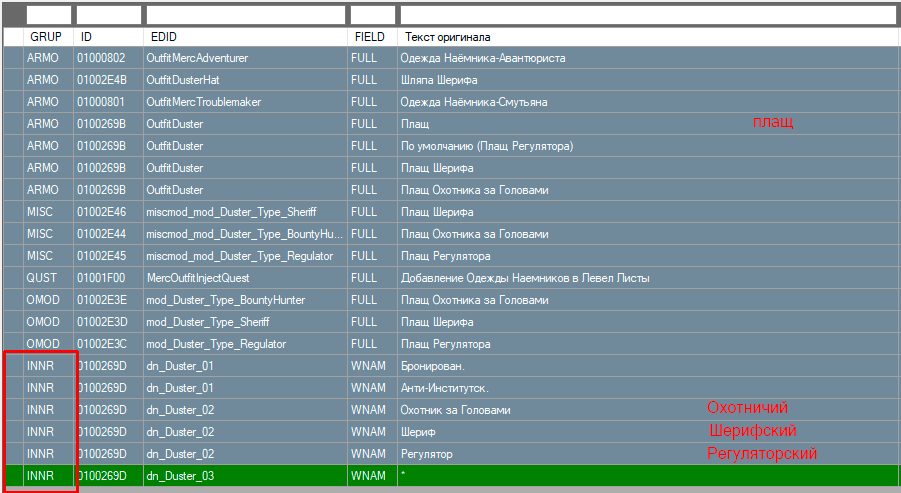Click ID cell 01002E3C
Image resolution: width=901 pixels, height=493 pixels.
(109, 344)
